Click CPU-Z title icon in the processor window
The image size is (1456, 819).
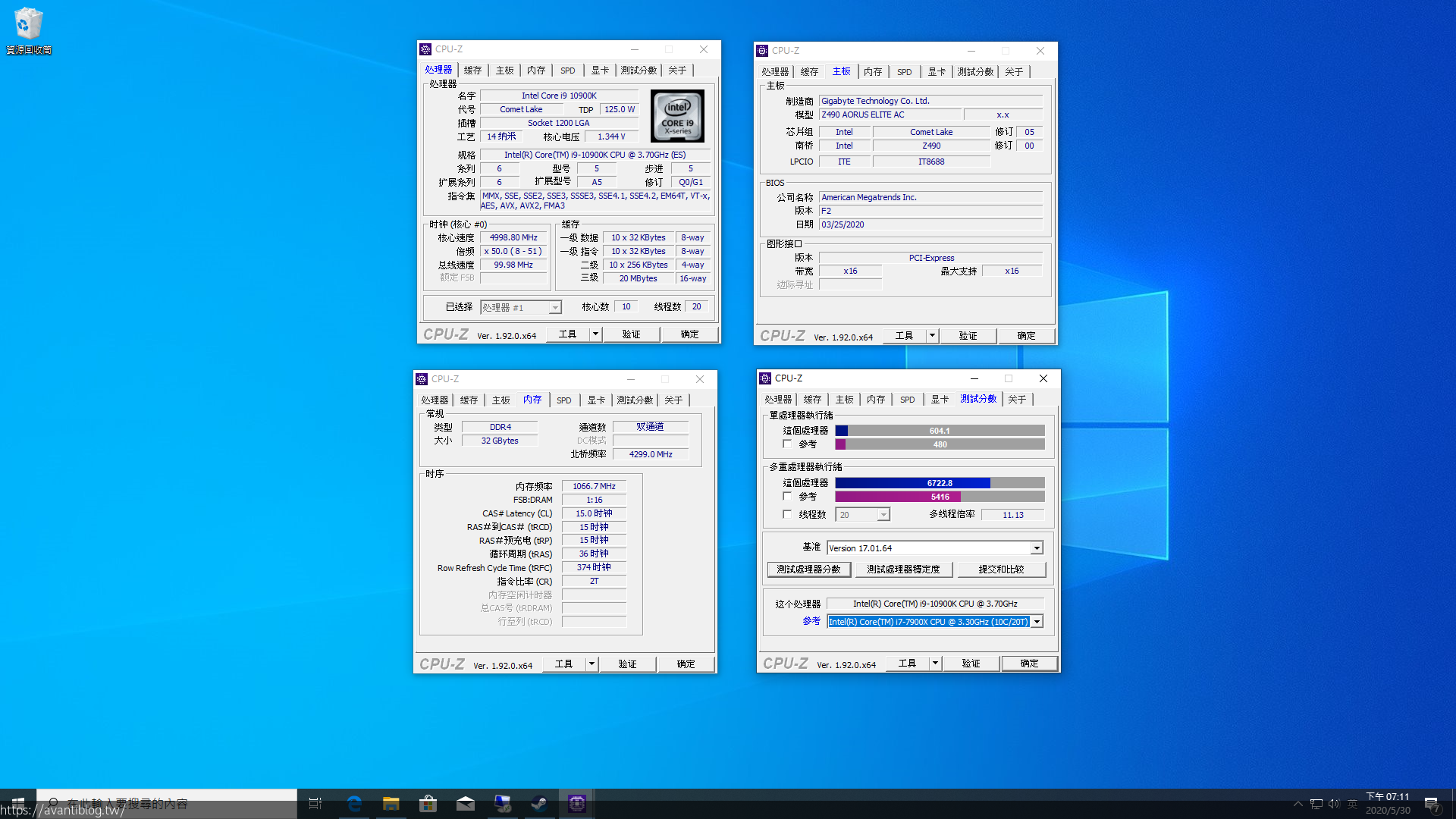[425, 49]
